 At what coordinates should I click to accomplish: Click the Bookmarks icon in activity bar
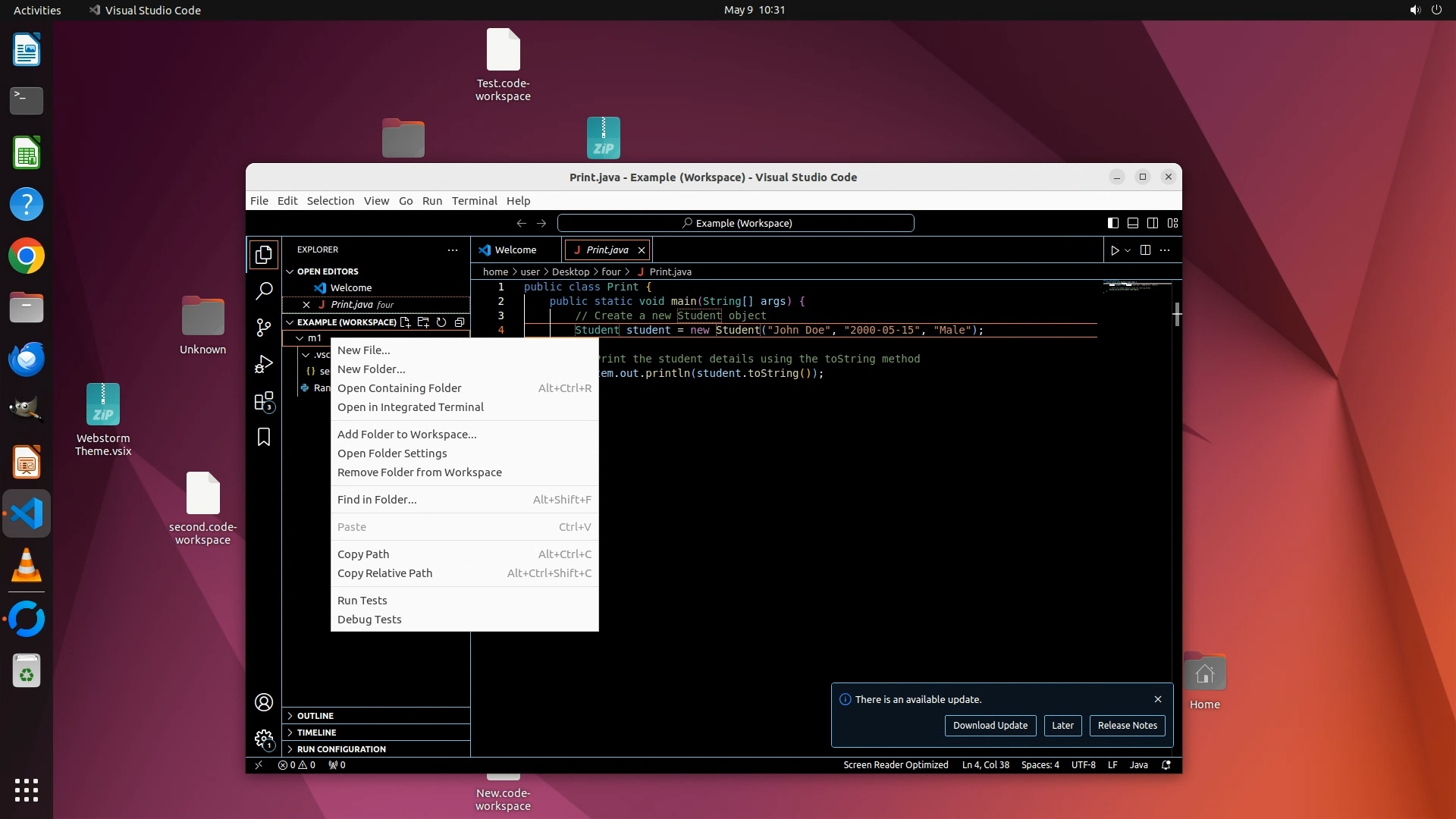point(264,438)
